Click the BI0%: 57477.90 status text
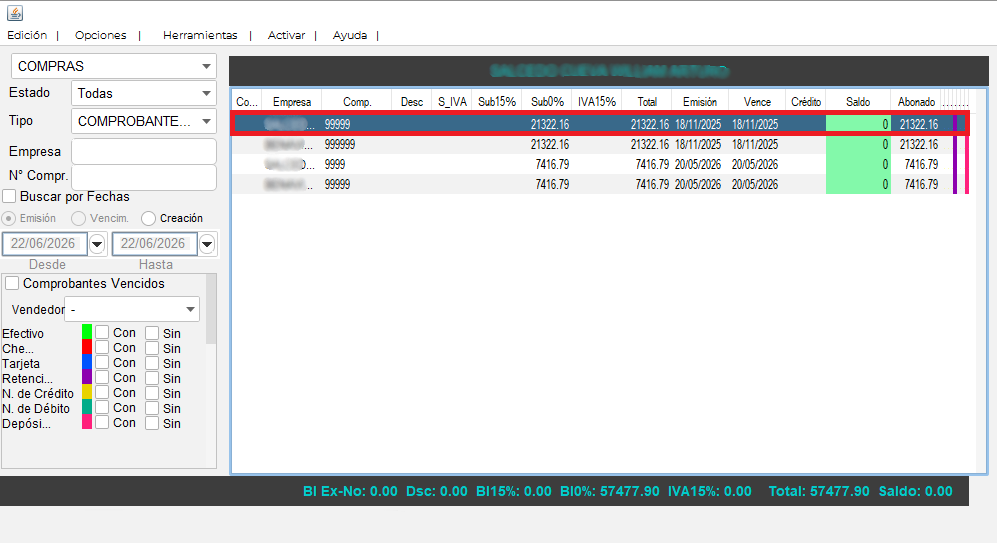 pyautogui.click(x=609, y=491)
